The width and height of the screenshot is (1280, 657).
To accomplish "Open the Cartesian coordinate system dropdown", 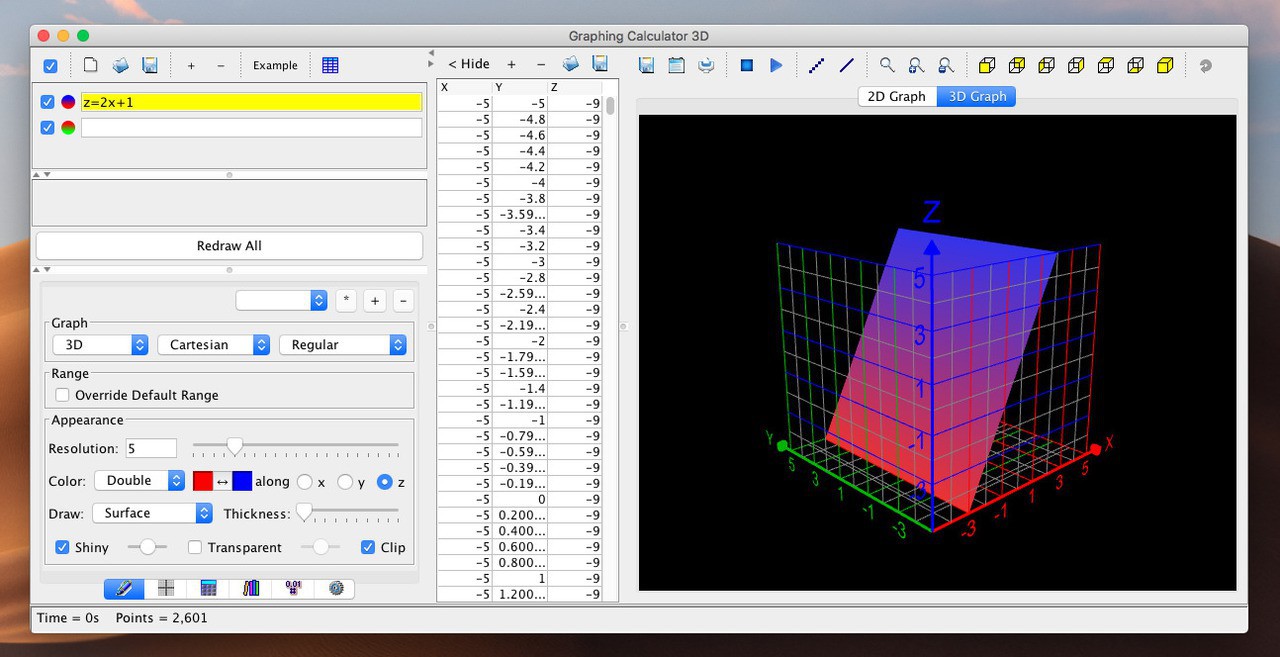I will point(213,344).
